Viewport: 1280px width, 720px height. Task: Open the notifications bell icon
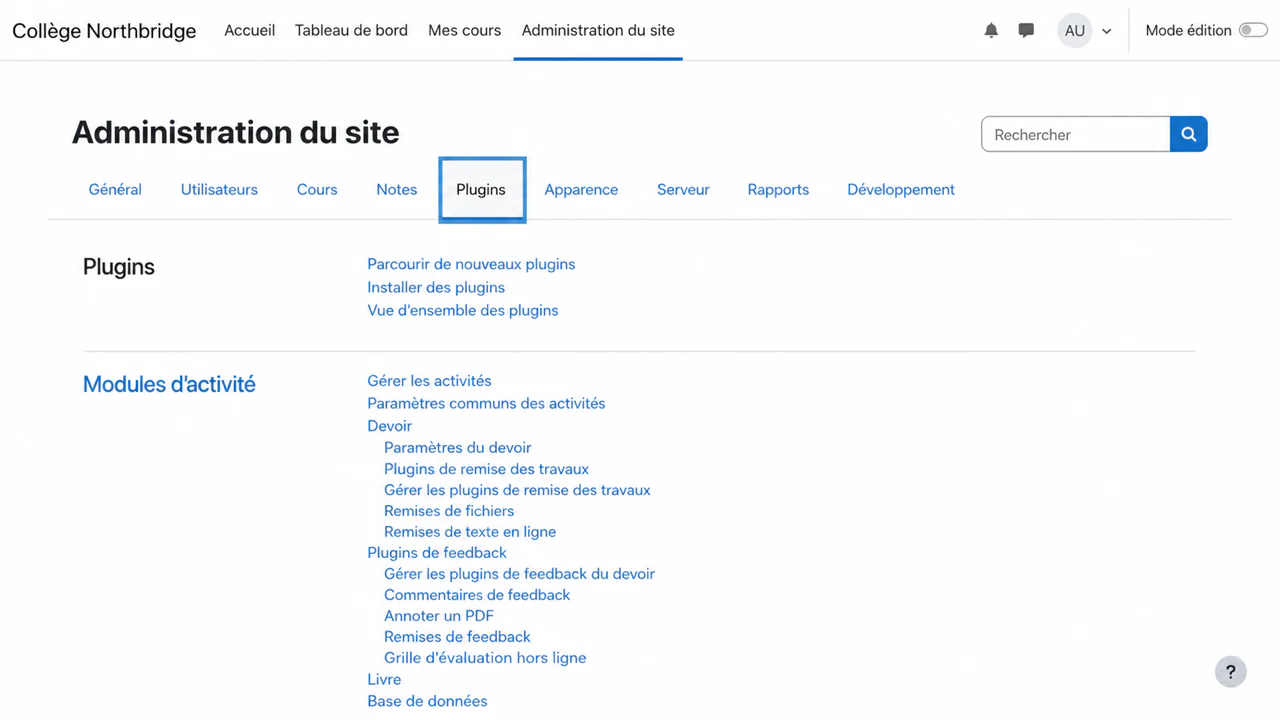[991, 30]
